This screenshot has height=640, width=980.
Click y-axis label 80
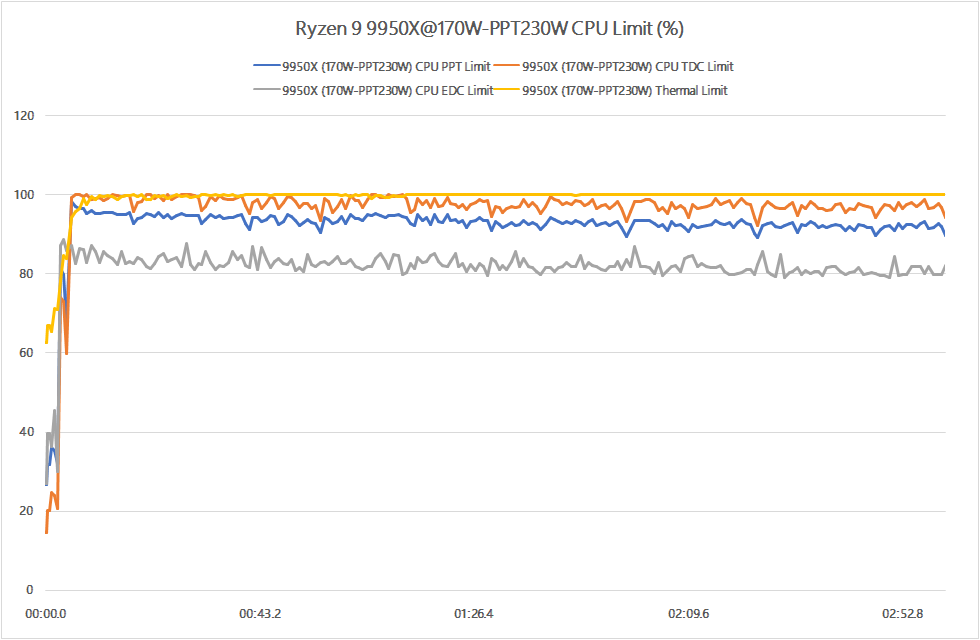click(x=26, y=274)
